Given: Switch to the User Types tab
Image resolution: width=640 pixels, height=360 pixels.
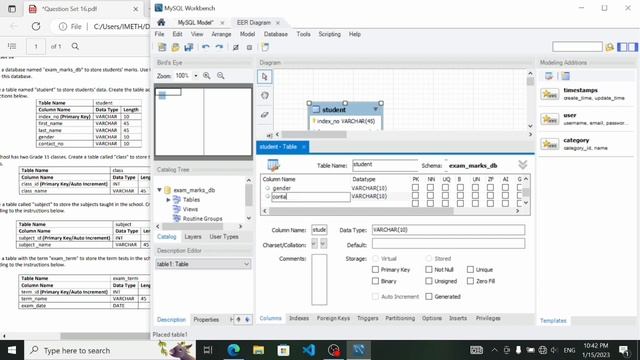Looking at the screenshot, I should [224, 237].
